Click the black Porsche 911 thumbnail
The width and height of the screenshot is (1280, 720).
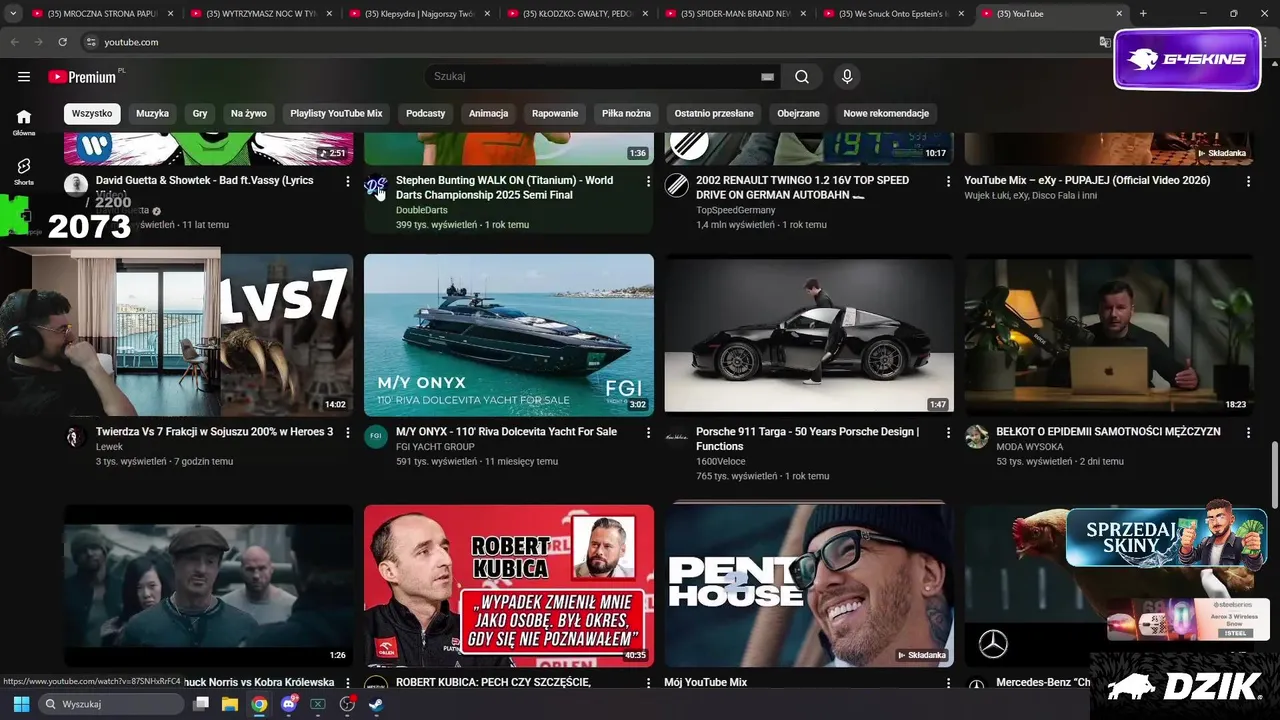click(809, 333)
